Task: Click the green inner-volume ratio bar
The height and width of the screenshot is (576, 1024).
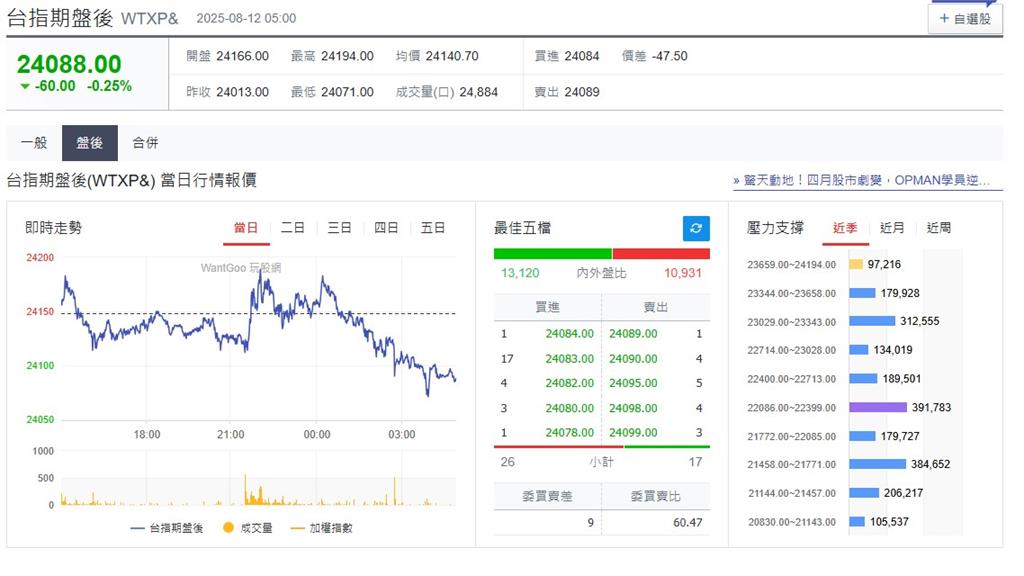Action: click(552, 254)
